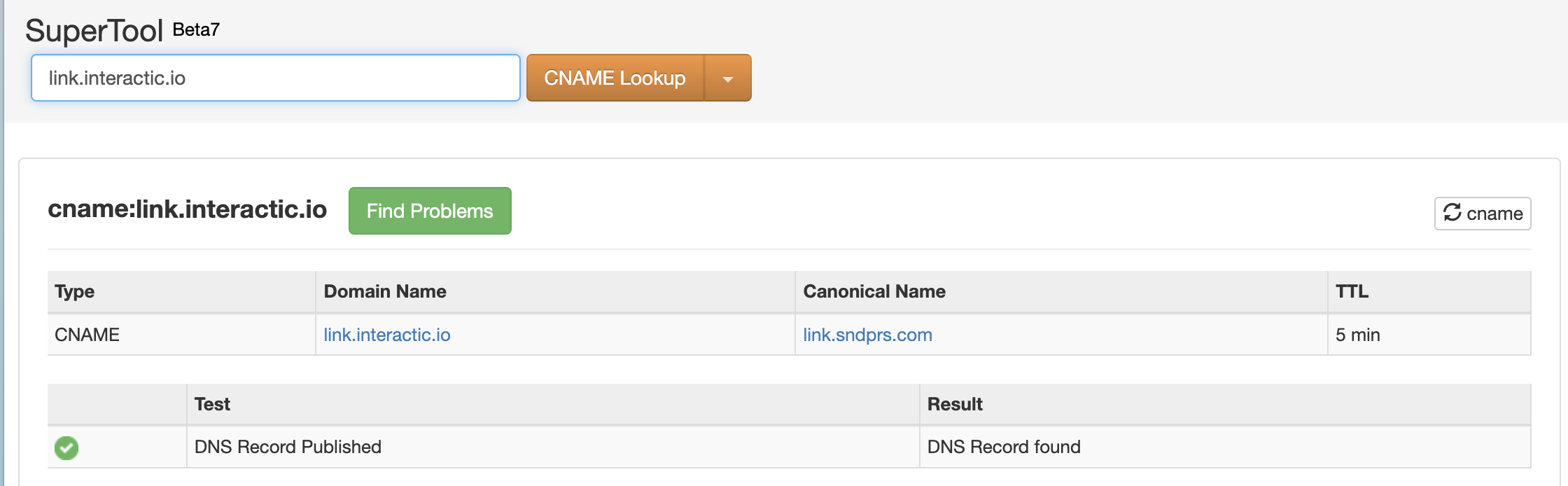Screen dimensions: 1568x486
Task: Expand the CNAME Lookup dropdown arrow
Action: pos(727,78)
